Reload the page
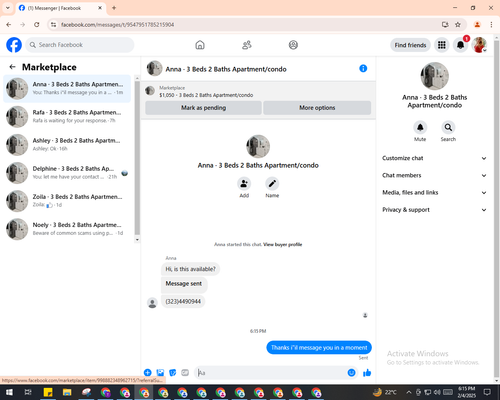Screen dimensions: 500x400 click(37, 25)
